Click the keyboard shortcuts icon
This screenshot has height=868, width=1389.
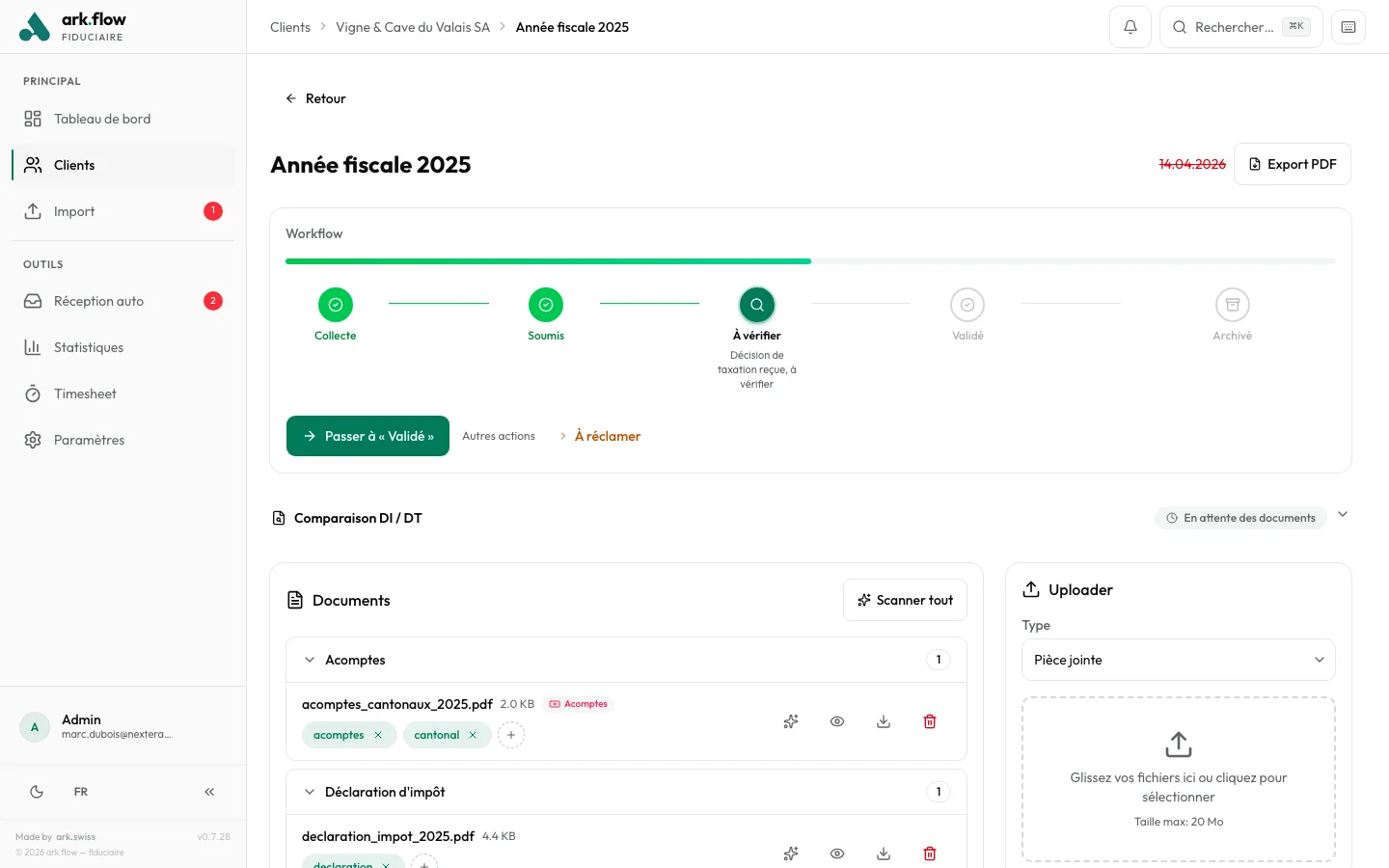pyautogui.click(x=1348, y=27)
